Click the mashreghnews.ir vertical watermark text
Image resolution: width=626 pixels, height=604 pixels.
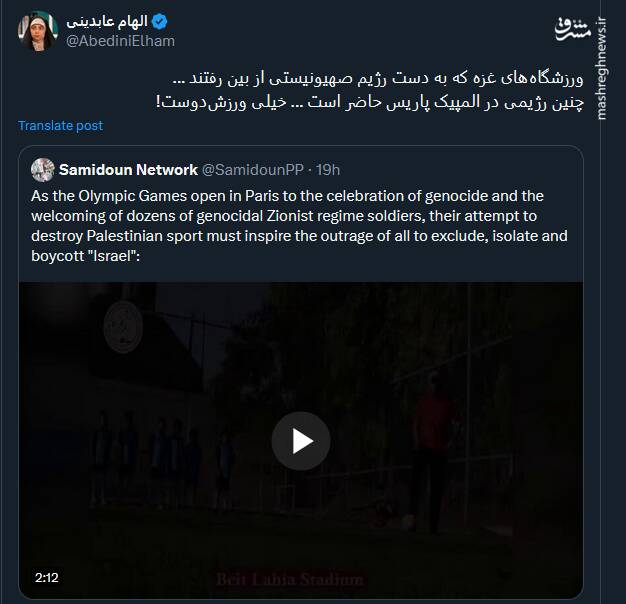(x=602, y=69)
